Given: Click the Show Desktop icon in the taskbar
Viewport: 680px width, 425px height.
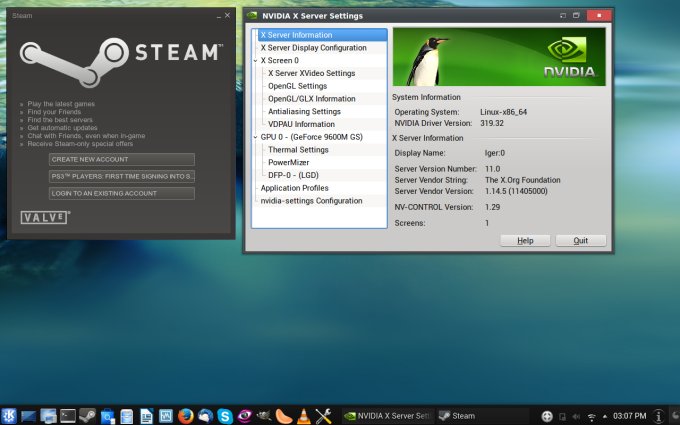Looking at the screenshot, I should click(x=29, y=416).
